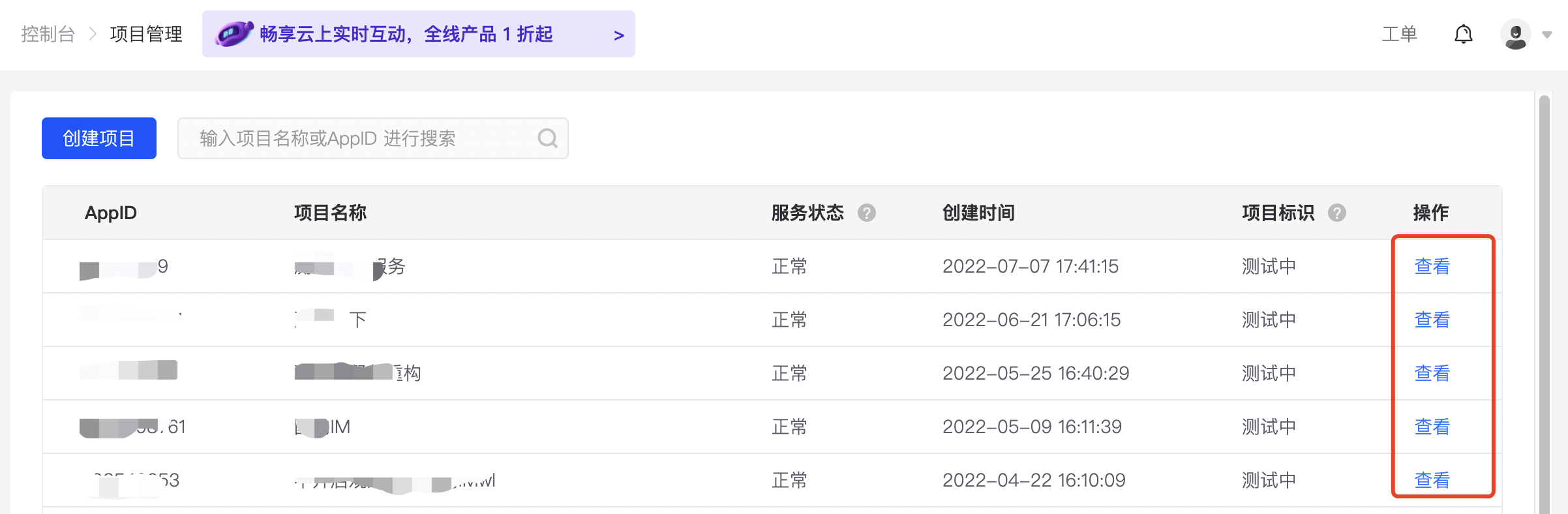Open the user avatar profile
The height and width of the screenshot is (514, 1568).
click(x=1515, y=34)
